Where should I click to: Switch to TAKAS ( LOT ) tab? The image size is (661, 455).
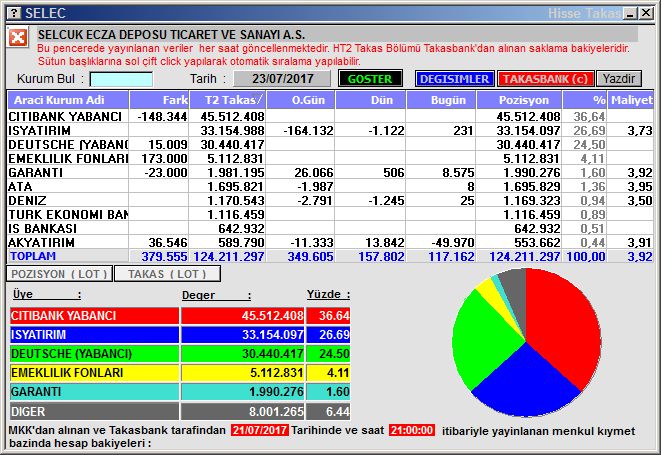point(167,274)
